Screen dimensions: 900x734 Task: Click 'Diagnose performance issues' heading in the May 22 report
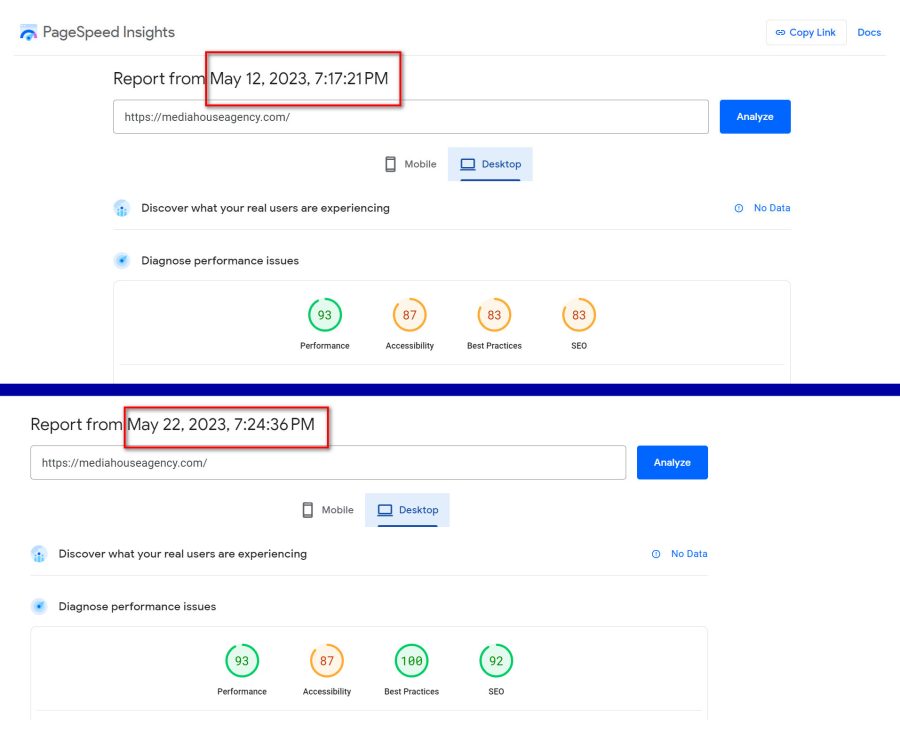pos(137,607)
